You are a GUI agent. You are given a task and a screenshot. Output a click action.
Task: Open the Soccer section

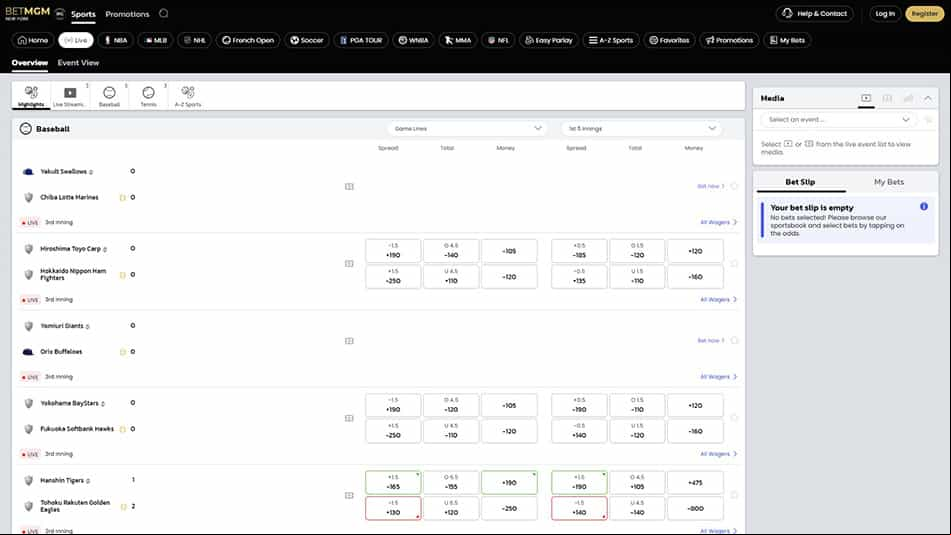pos(307,40)
